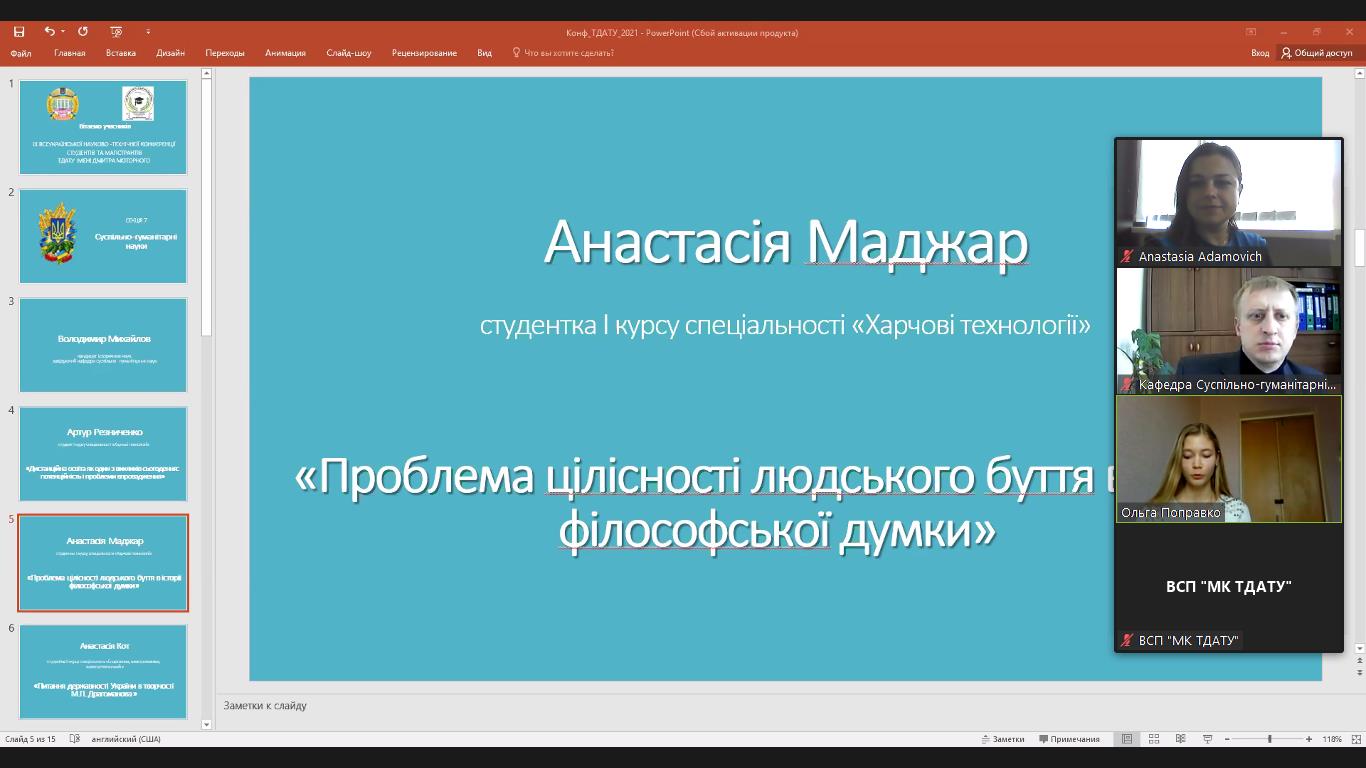
Task: Select slide 3 thumbnail 'Володимир Михайлов'
Action: 103,345
